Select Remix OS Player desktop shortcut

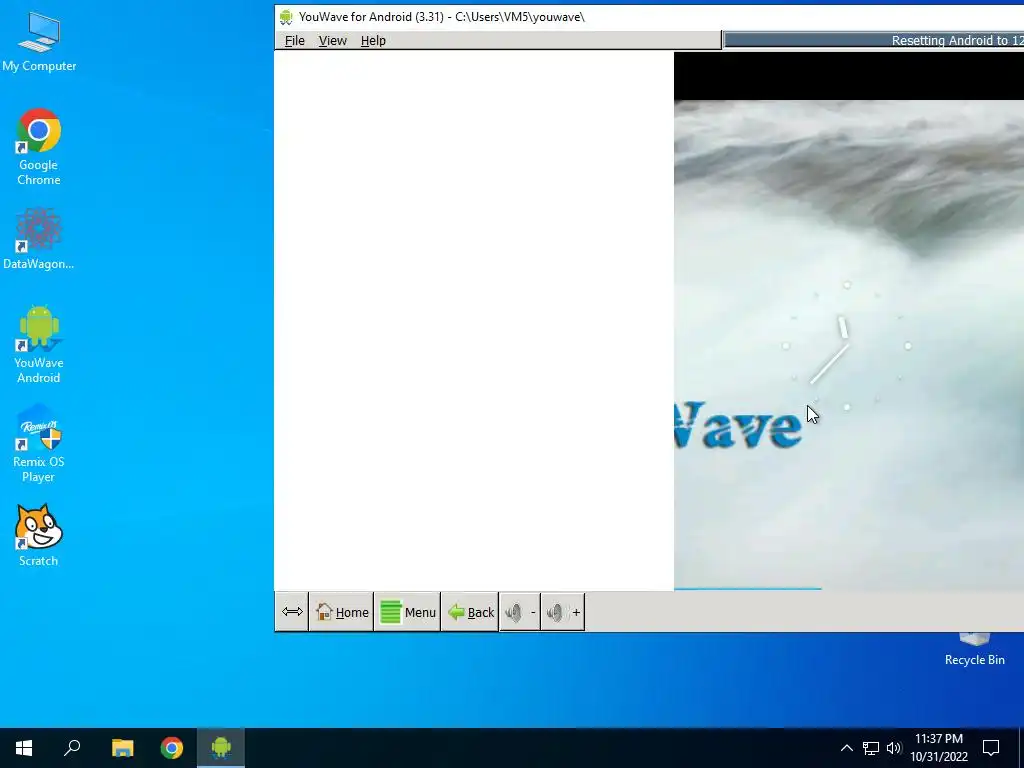point(39,444)
